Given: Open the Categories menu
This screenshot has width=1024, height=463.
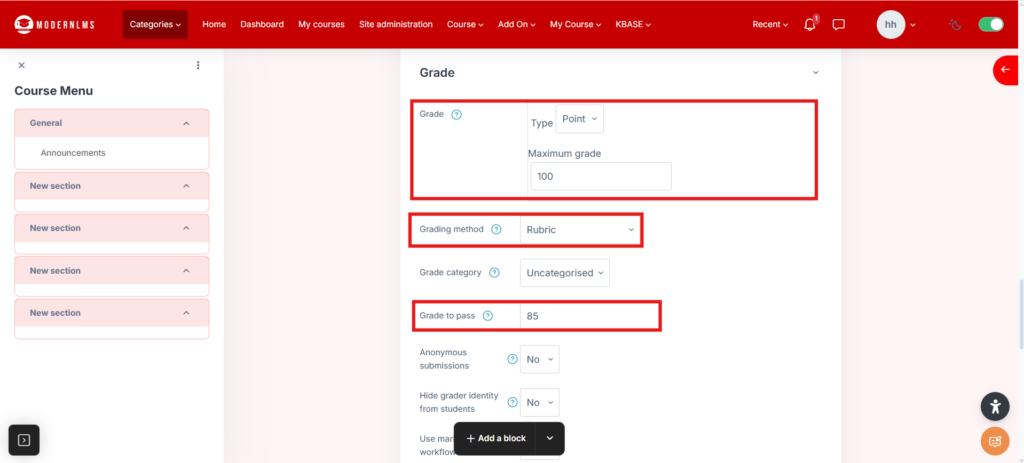Looking at the screenshot, I should pos(155,24).
